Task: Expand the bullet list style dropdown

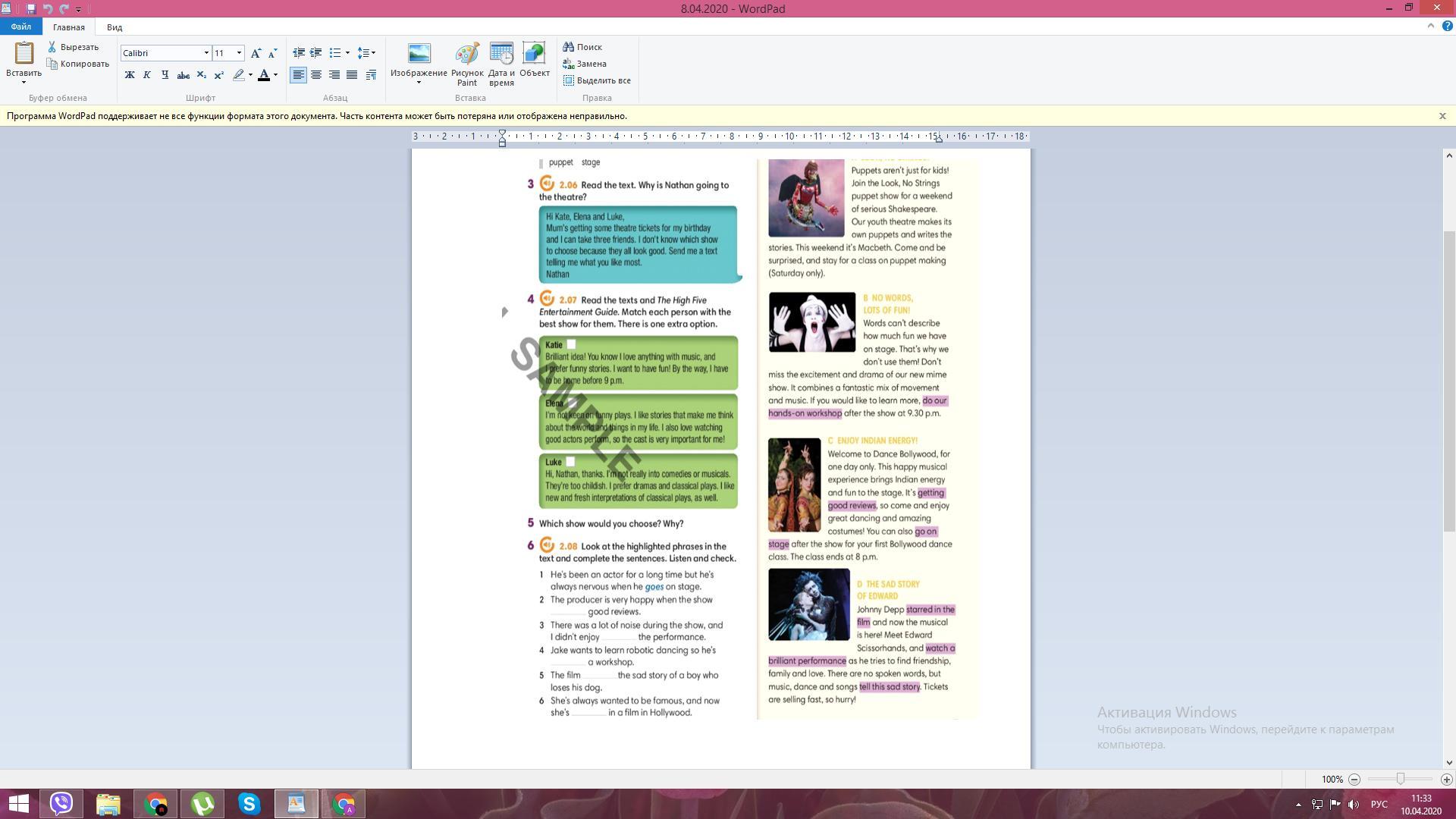Action: (x=347, y=53)
